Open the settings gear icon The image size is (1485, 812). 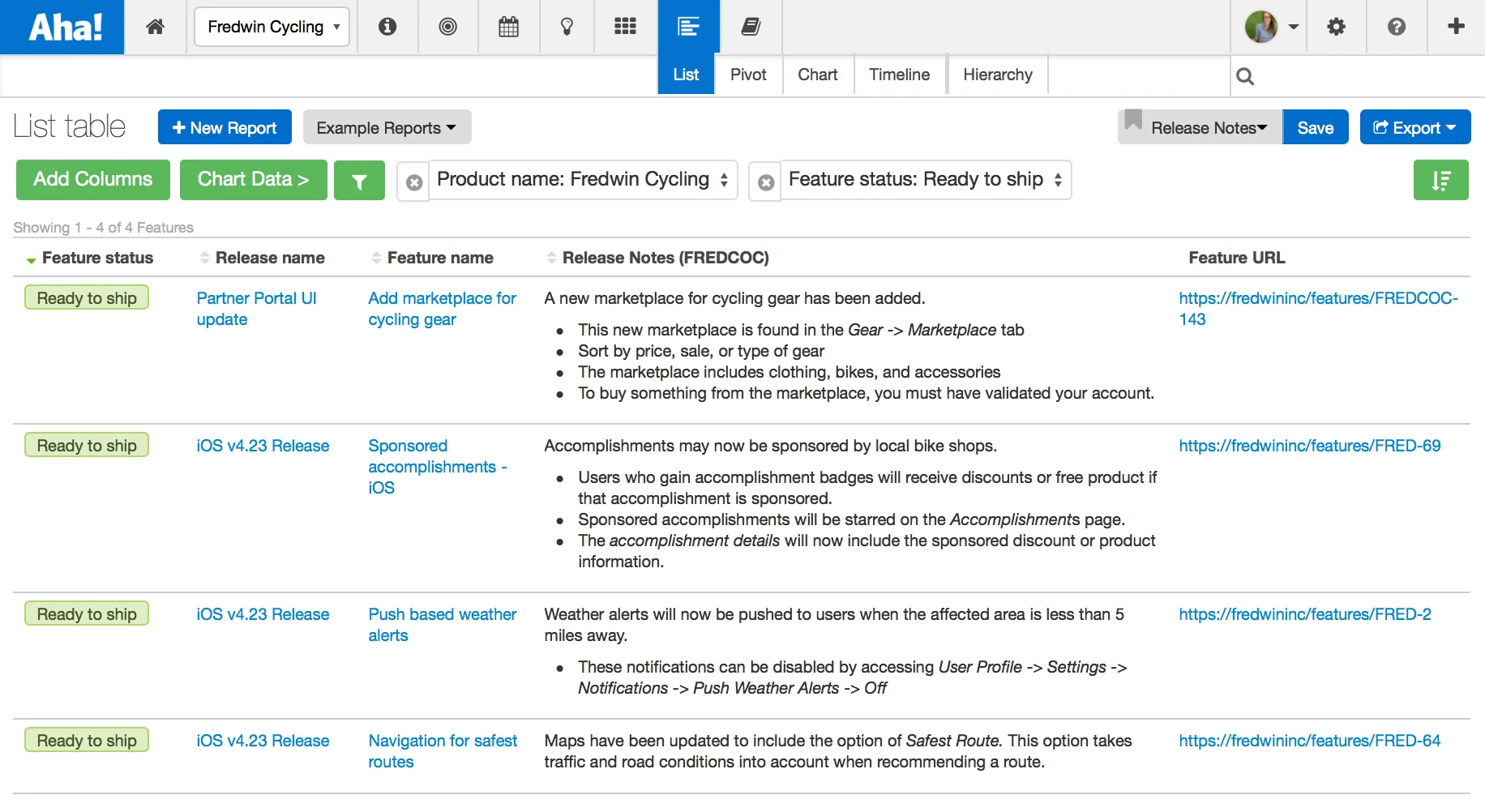click(x=1336, y=27)
